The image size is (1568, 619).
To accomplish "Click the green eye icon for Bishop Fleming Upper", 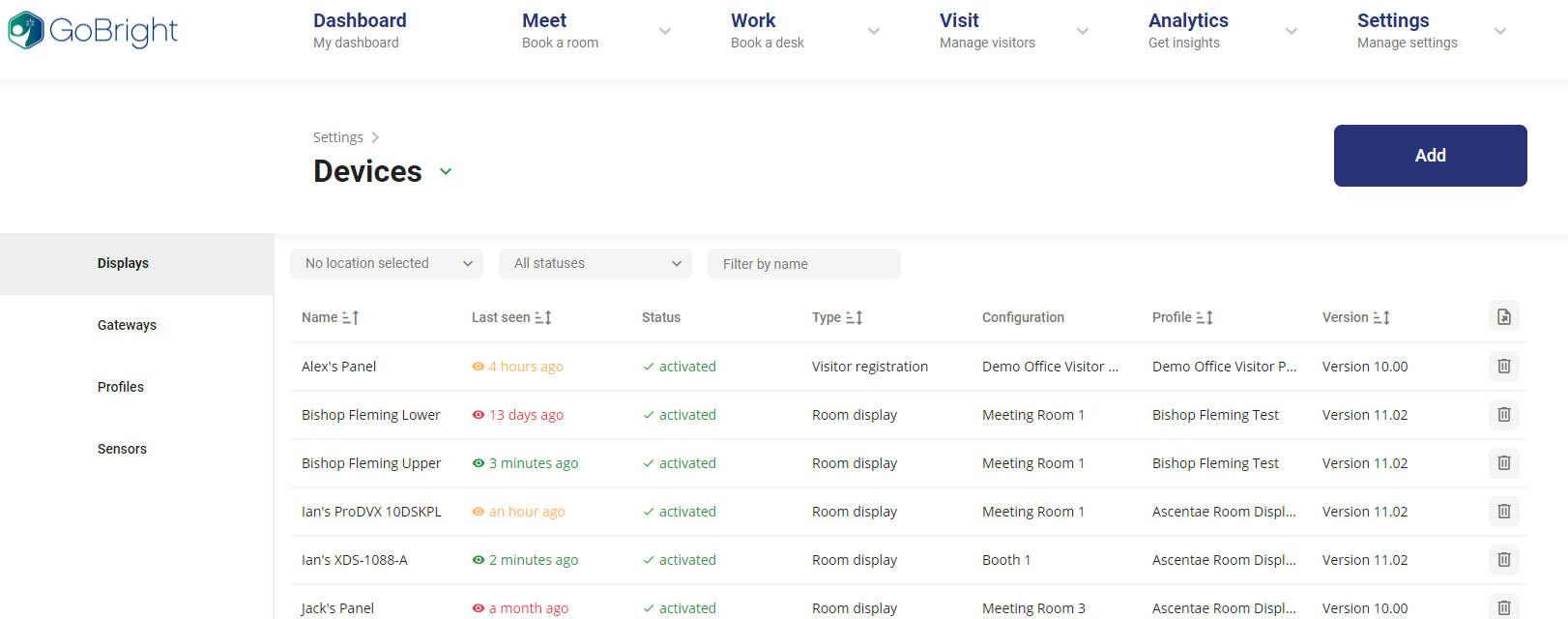I will click(x=478, y=463).
